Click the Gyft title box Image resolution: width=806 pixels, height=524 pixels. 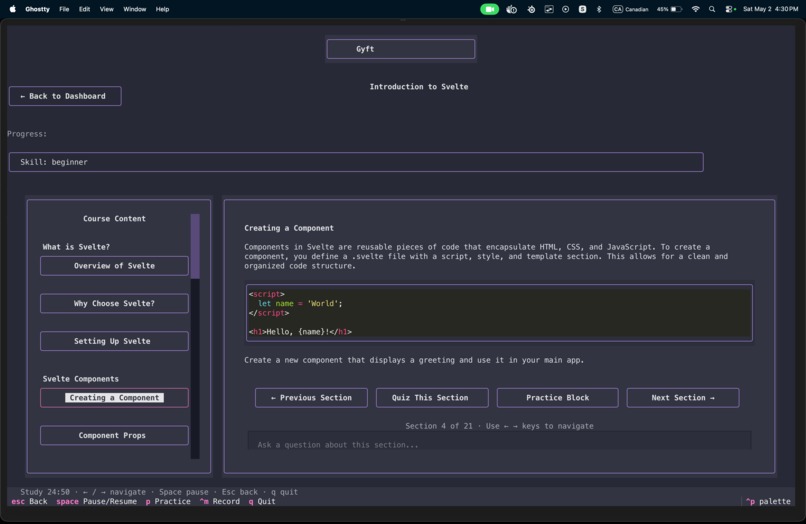point(401,49)
